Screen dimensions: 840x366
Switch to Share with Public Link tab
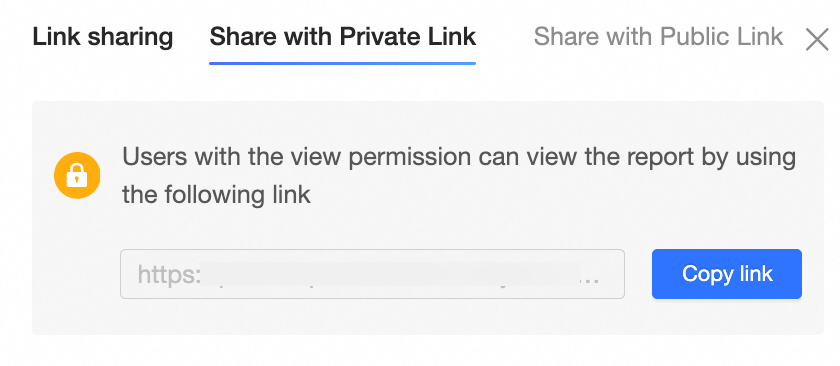pos(658,36)
